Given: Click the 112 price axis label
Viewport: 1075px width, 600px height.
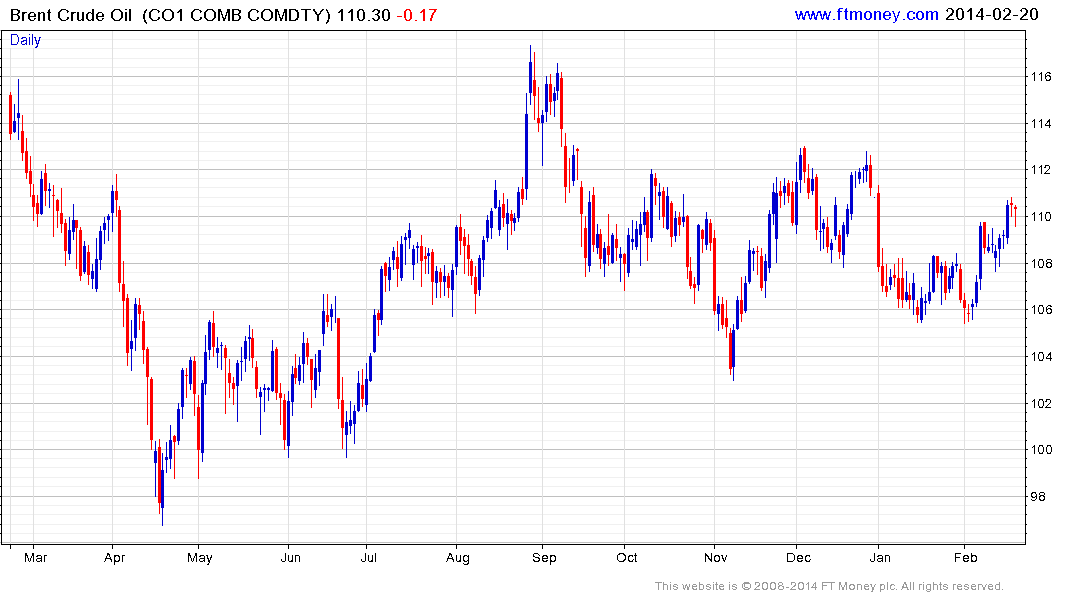Looking at the screenshot, I should 1041,170.
